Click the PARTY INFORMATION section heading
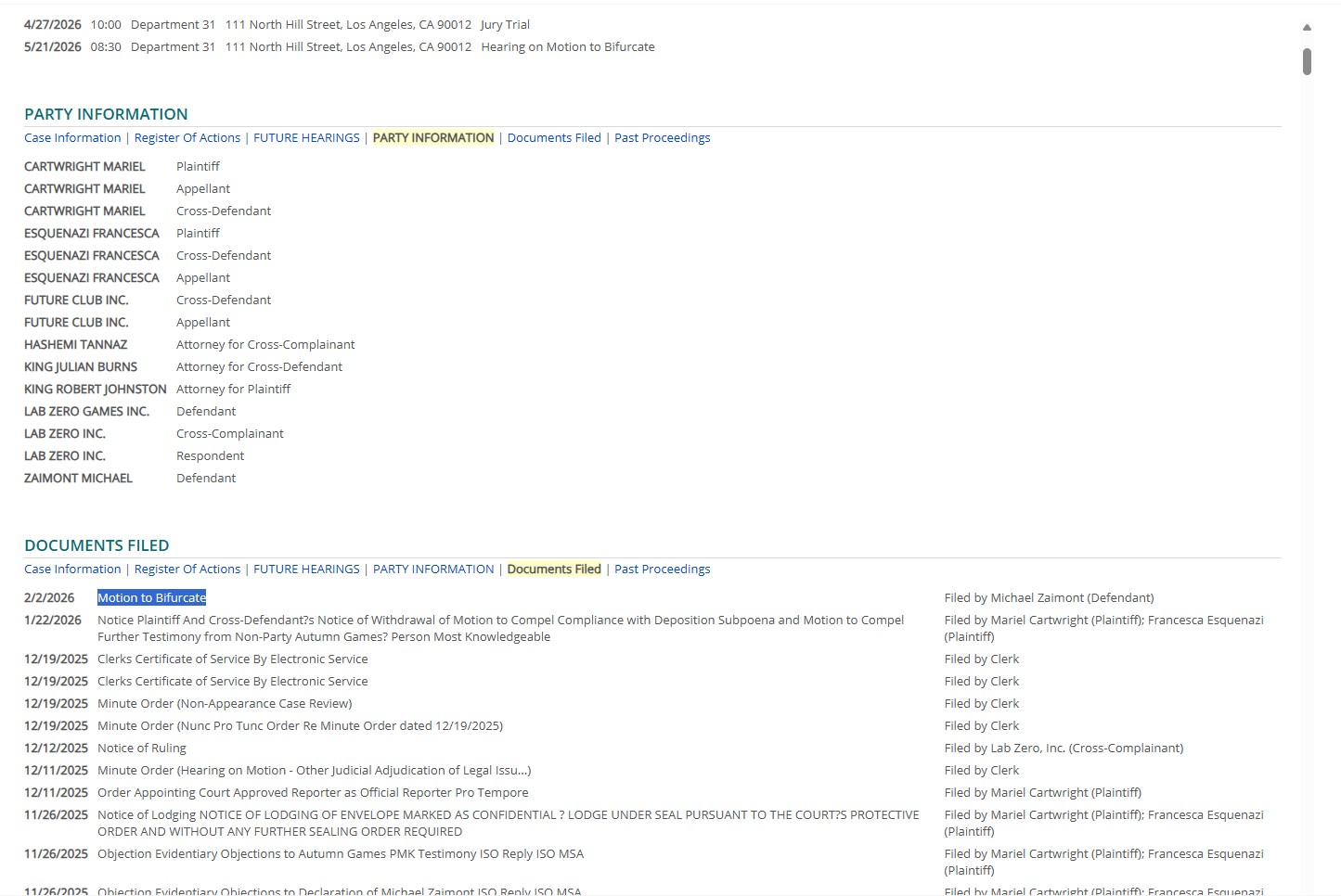 tap(106, 114)
